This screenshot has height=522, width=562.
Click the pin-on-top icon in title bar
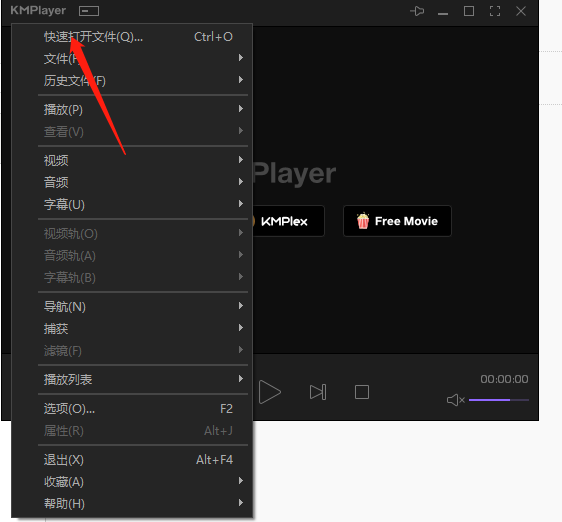417,11
